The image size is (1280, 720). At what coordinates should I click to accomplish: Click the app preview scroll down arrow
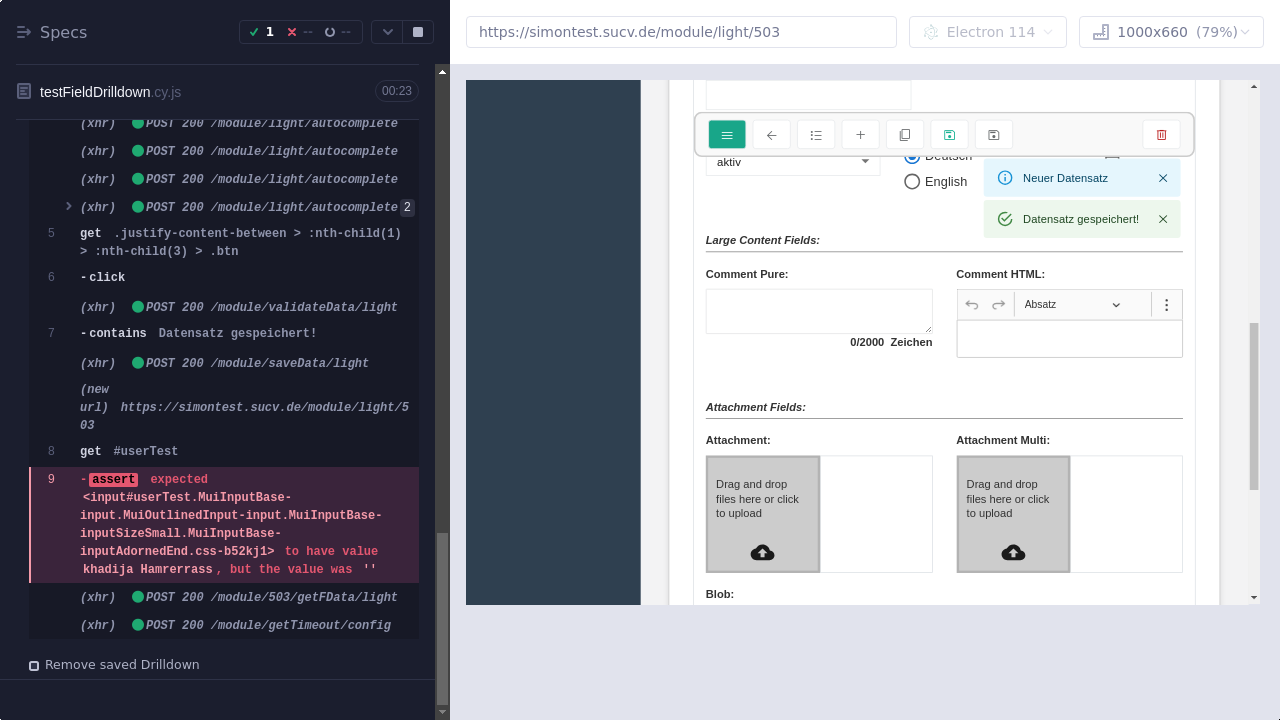1254,597
